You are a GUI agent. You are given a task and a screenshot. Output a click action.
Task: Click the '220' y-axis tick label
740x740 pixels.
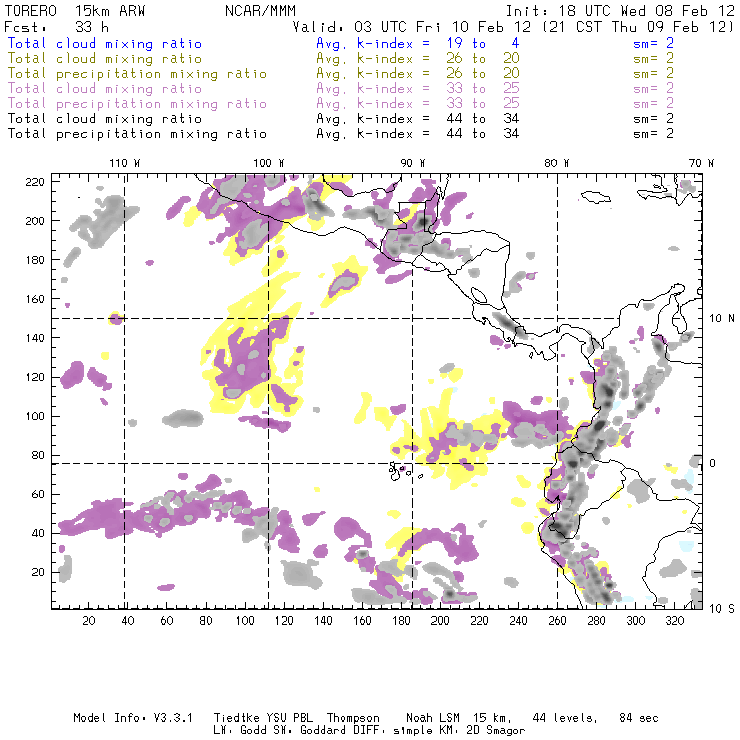(x=35, y=182)
